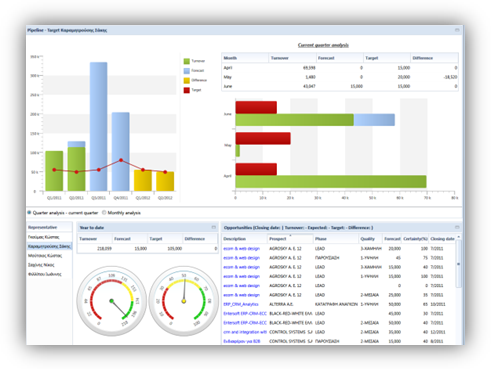Click the Month column header in the quarter analysis table
The image size is (491, 369).
[245, 58]
